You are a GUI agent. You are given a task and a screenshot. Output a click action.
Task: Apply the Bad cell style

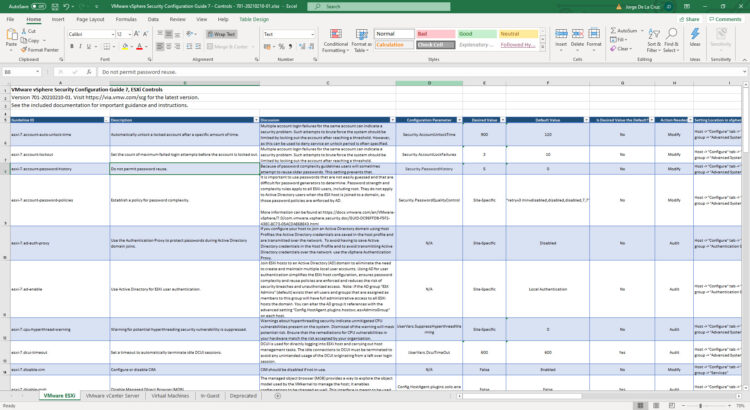pyautogui.click(x=435, y=34)
